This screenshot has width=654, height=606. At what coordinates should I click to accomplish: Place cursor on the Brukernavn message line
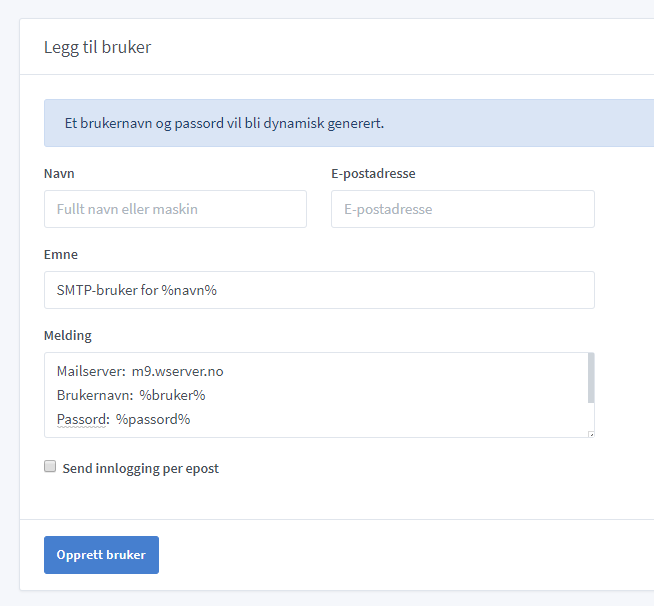(131, 395)
